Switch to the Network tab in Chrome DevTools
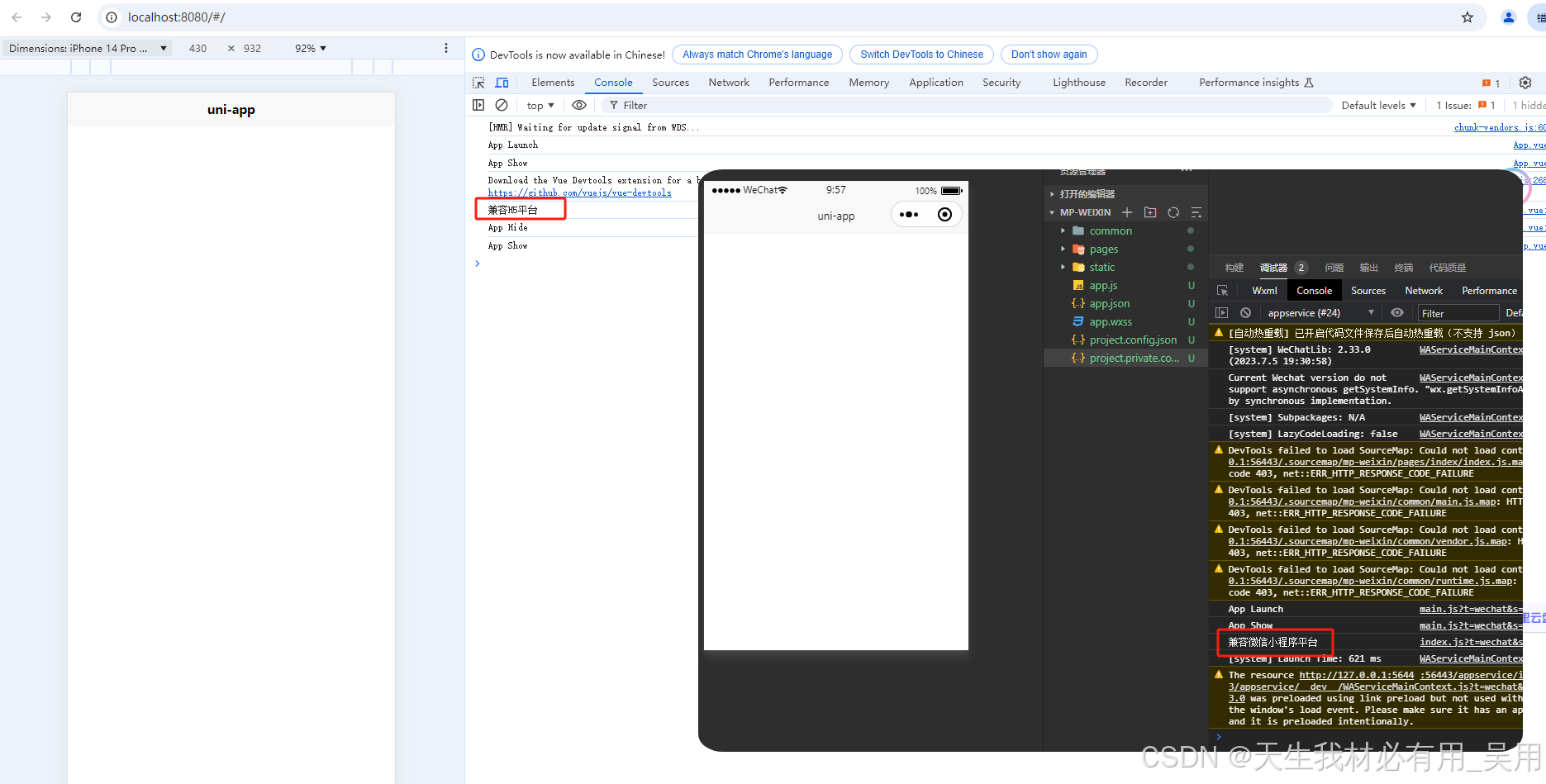 (729, 83)
